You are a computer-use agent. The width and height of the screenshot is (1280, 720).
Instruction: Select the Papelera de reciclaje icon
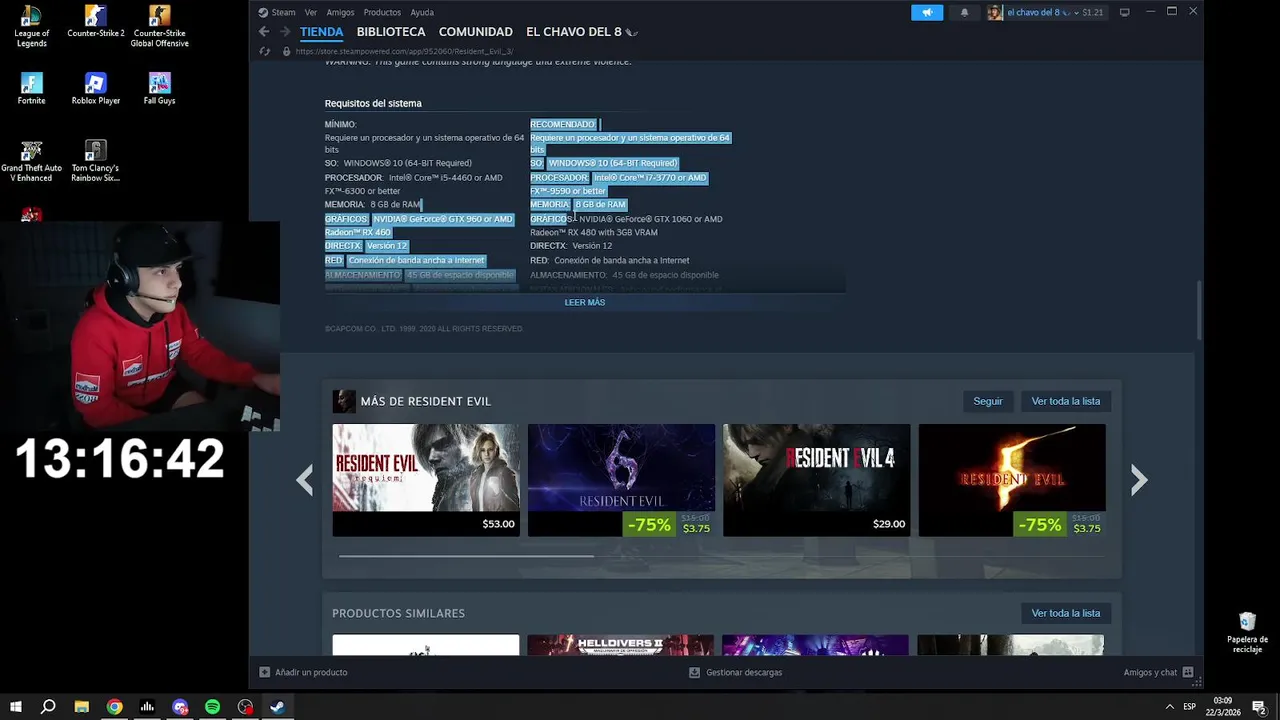coord(1247,633)
